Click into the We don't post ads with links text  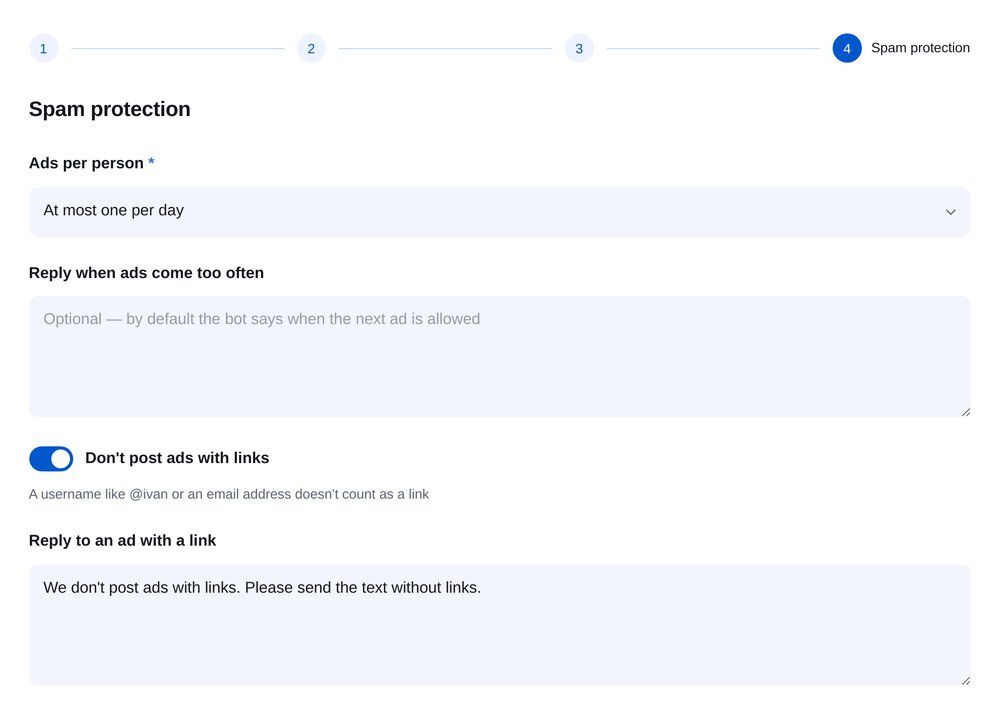click(262, 587)
